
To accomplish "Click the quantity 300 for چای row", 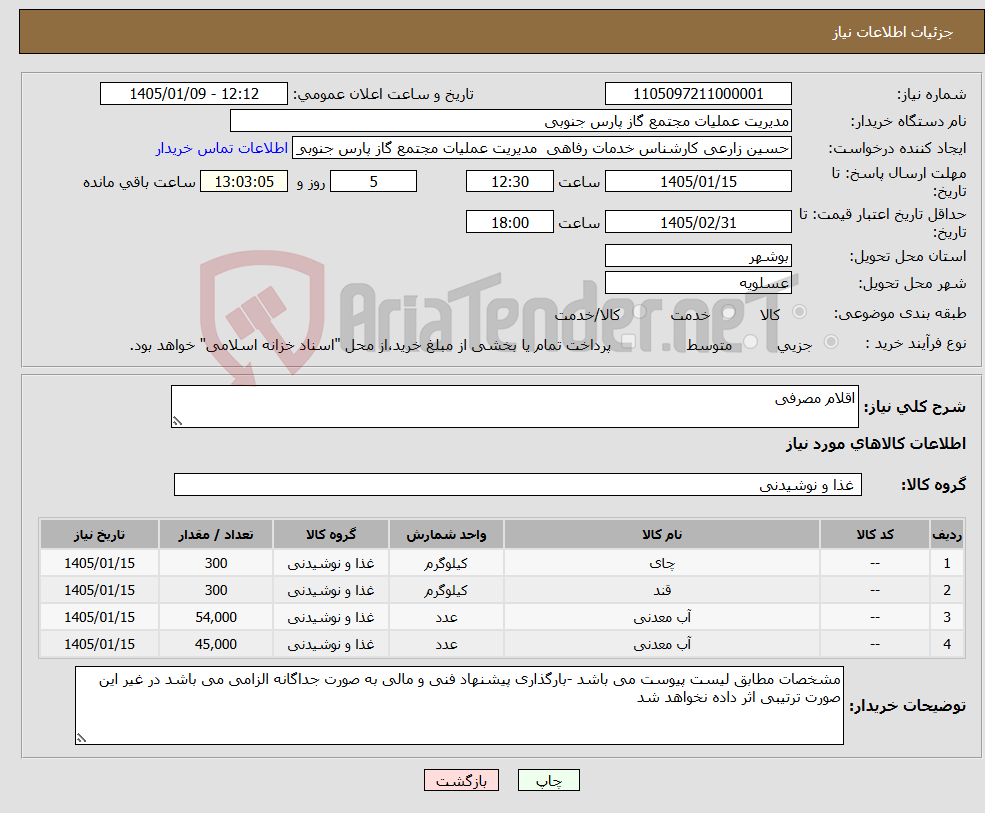I will [x=215, y=564].
